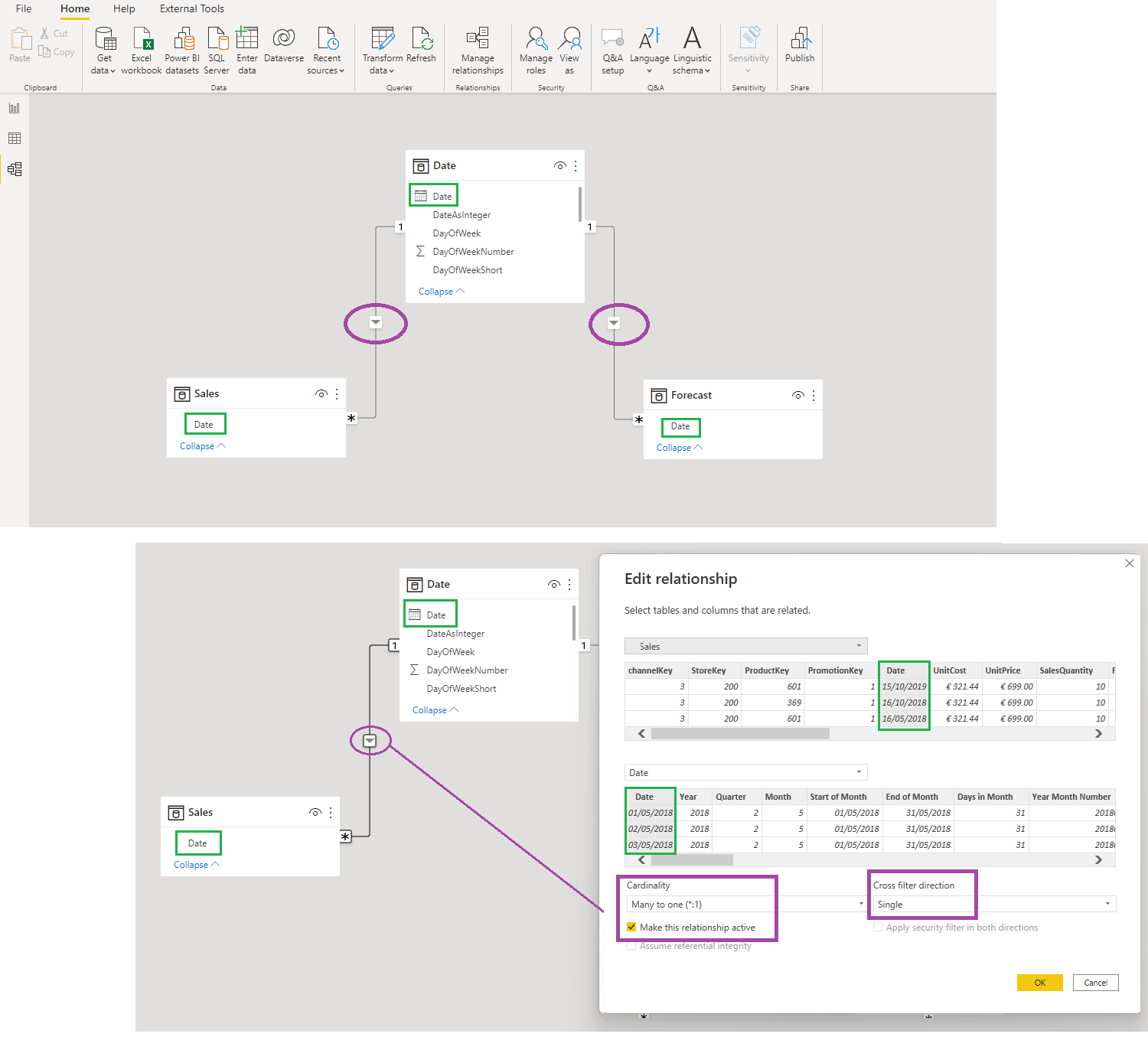Check Assume referential integrity
The width and height of the screenshot is (1148, 1050).
[631, 947]
